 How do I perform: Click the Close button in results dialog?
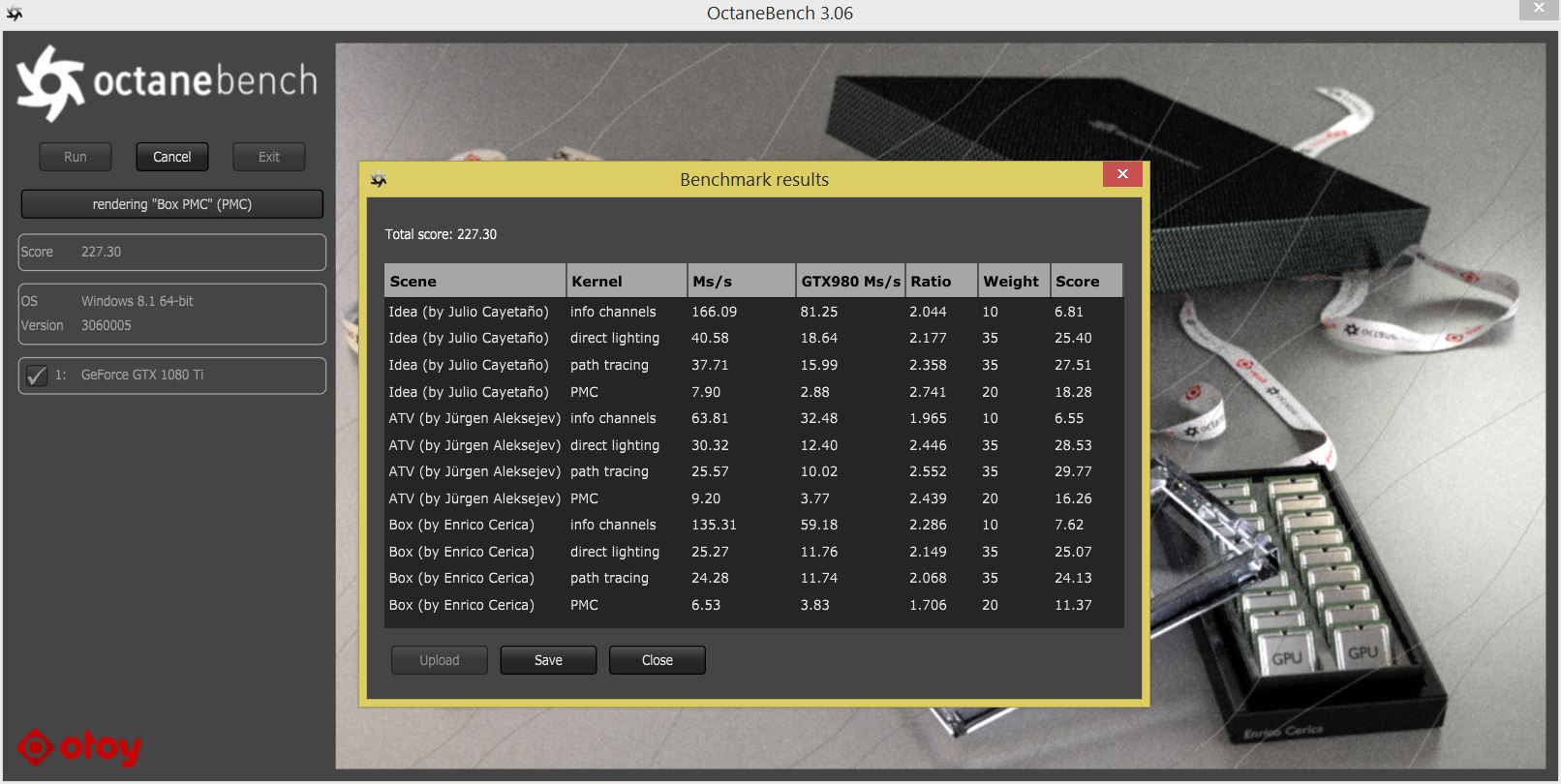pyautogui.click(x=658, y=660)
